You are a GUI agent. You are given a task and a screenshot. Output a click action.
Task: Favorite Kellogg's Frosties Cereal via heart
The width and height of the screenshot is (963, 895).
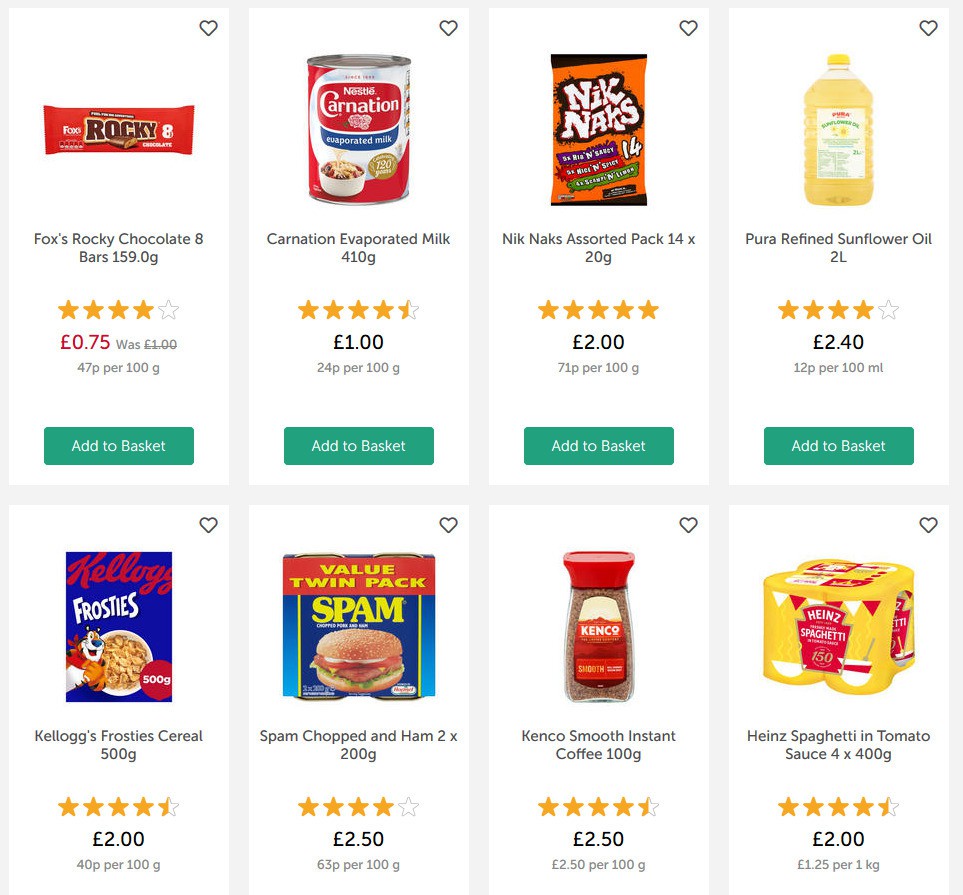[x=208, y=525]
